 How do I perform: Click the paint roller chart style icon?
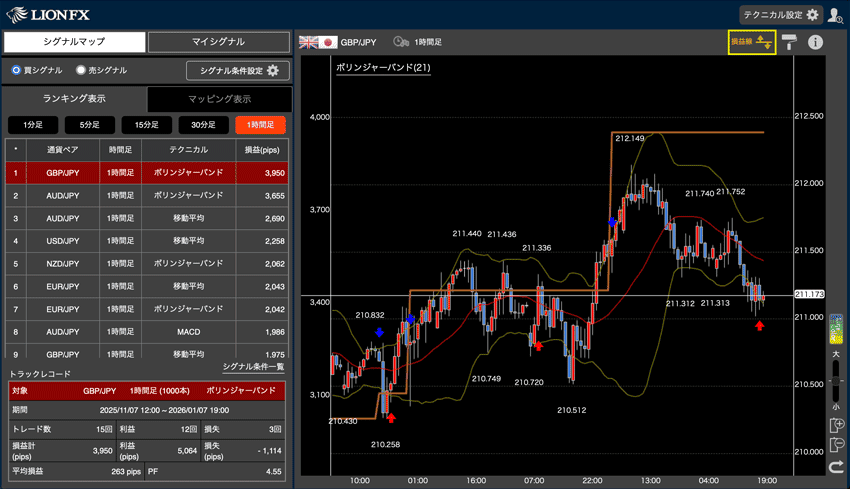(x=790, y=42)
